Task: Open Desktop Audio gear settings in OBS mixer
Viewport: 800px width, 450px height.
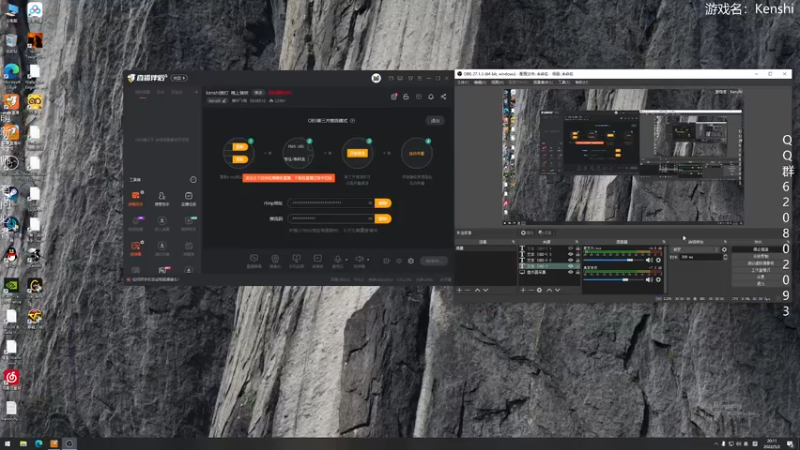Action: tap(658, 280)
